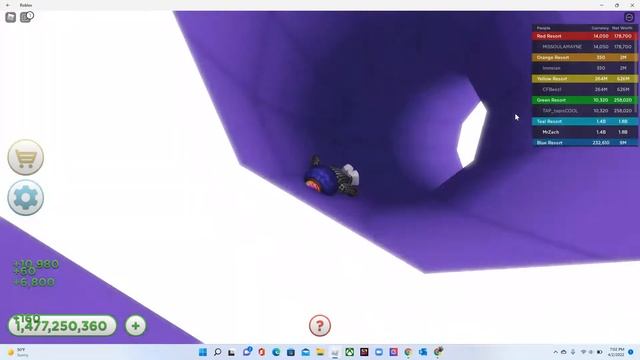Screen dimensions: 640x360
Task: Open the weather widget in taskbar
Action: point(18,352)
